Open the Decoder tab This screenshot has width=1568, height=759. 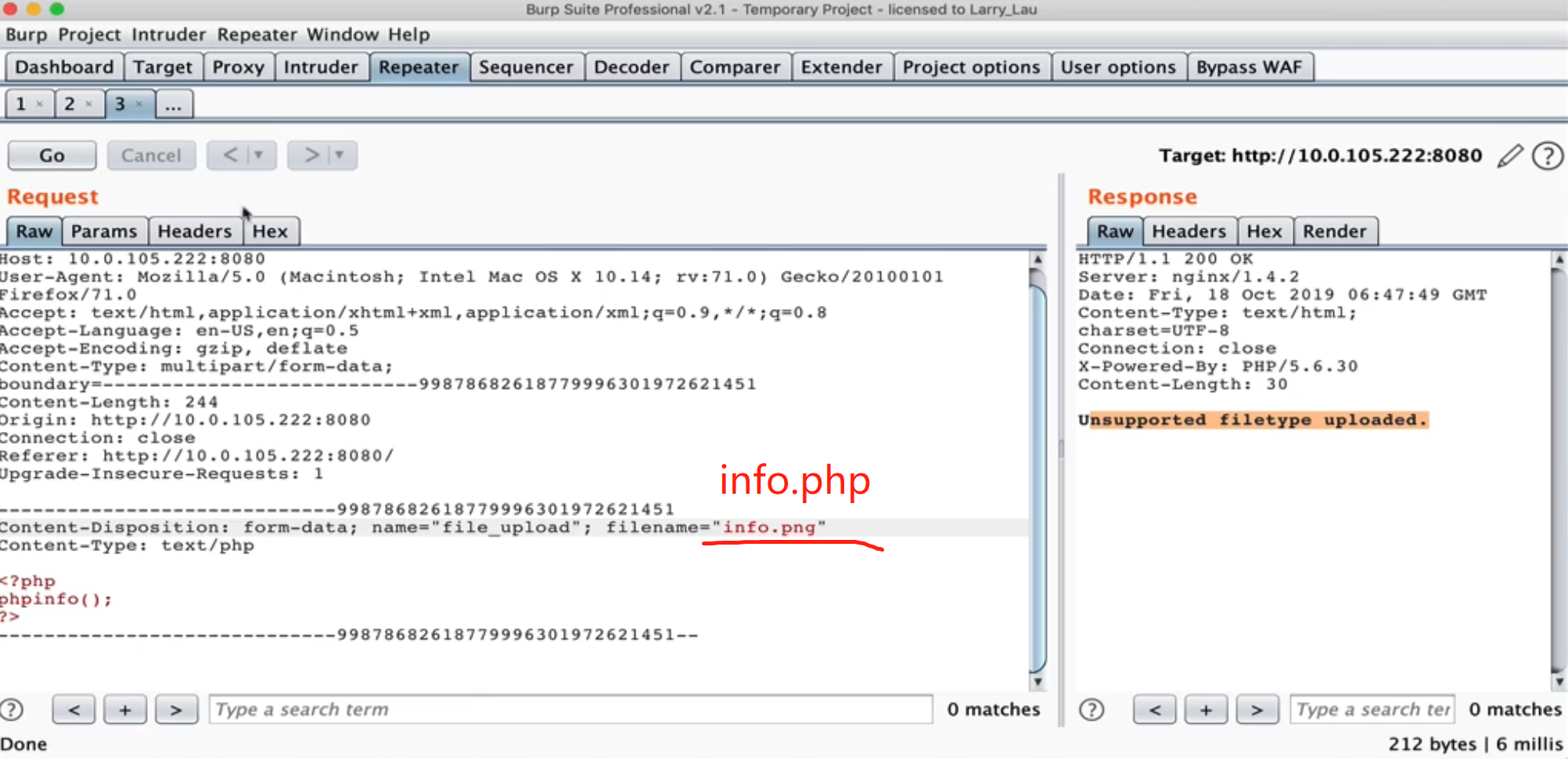click(x=631, y=67)
